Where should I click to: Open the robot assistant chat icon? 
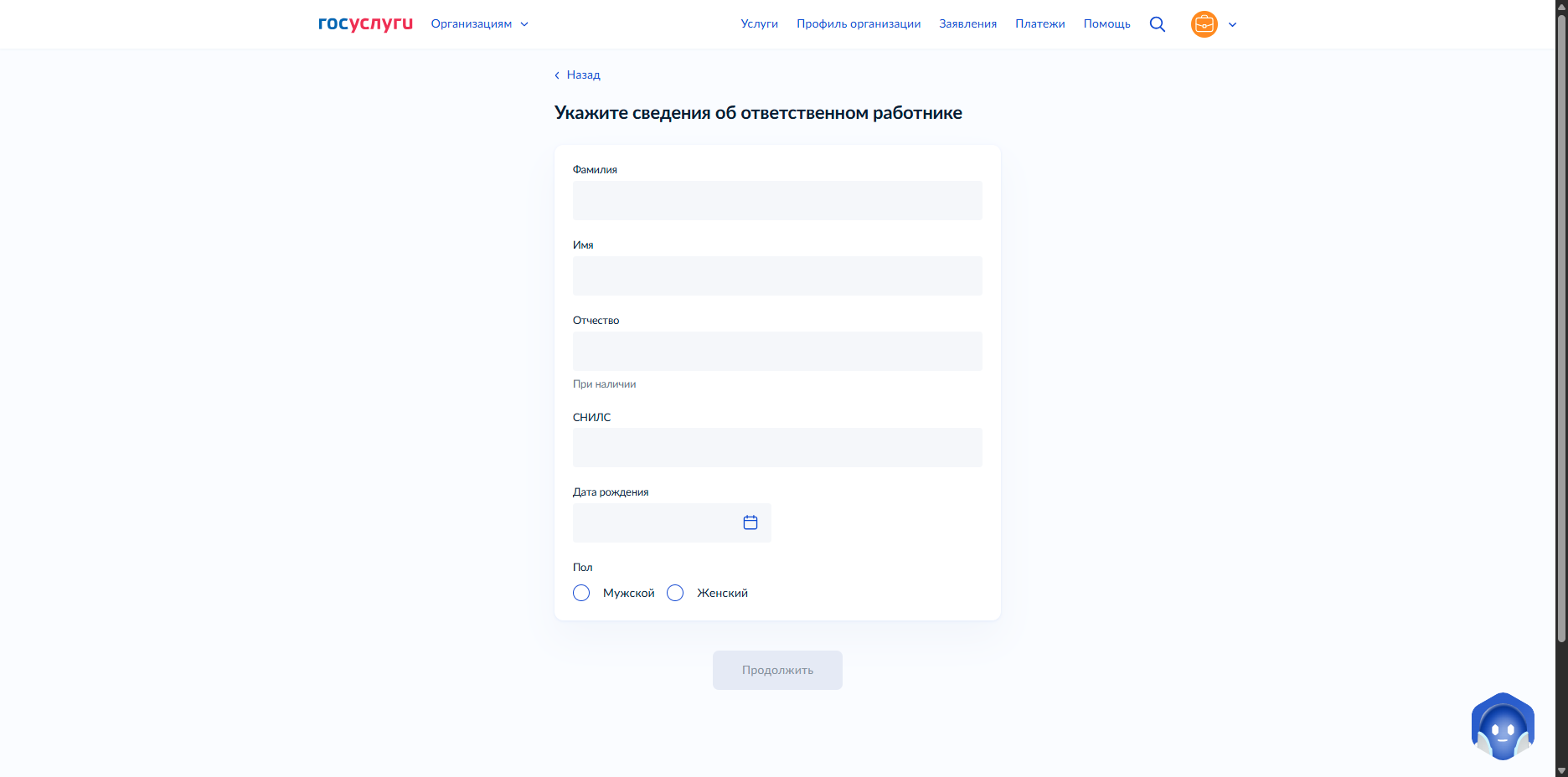[x=1503, y=726]
